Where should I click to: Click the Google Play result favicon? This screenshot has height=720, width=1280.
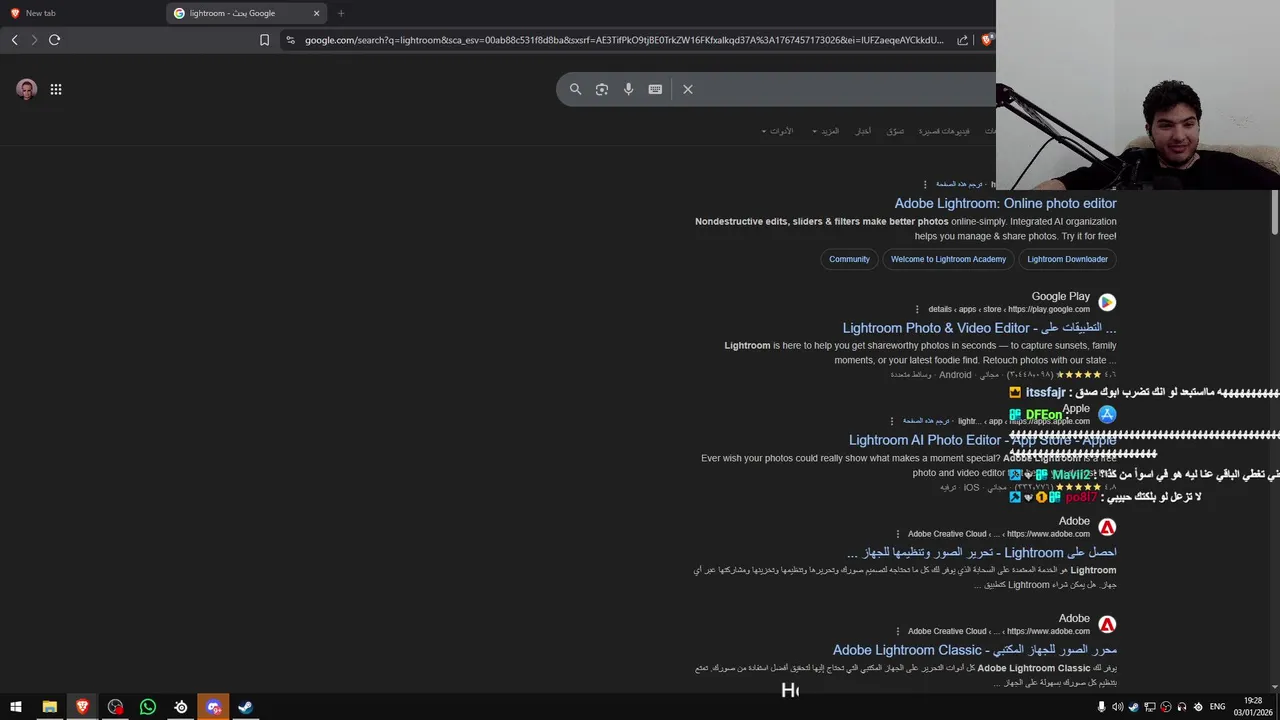(x=1107, y=302)
